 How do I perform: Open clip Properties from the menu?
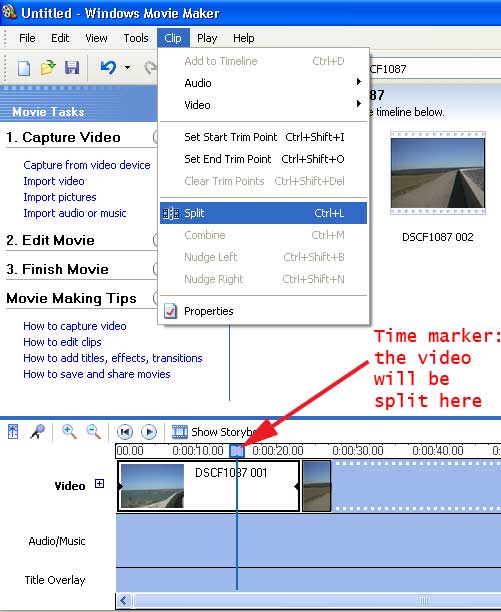point(263,311)
